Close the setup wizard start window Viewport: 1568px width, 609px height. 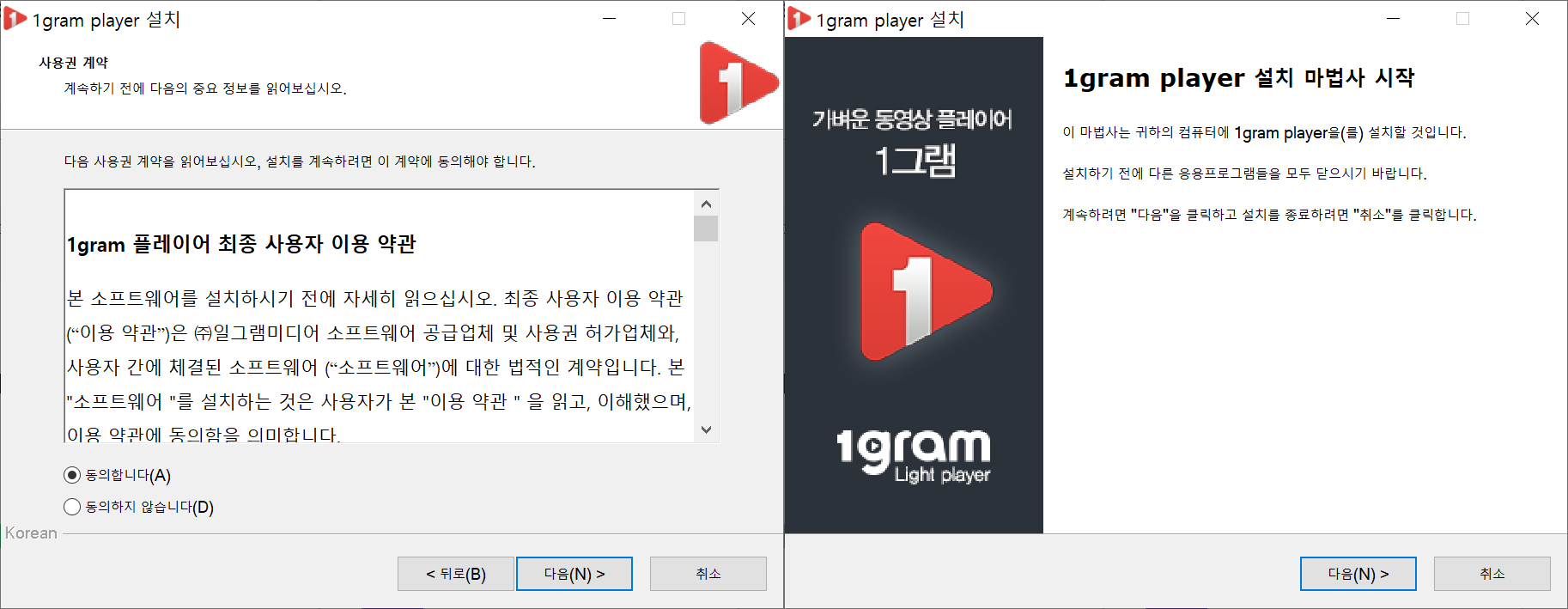1532,19
